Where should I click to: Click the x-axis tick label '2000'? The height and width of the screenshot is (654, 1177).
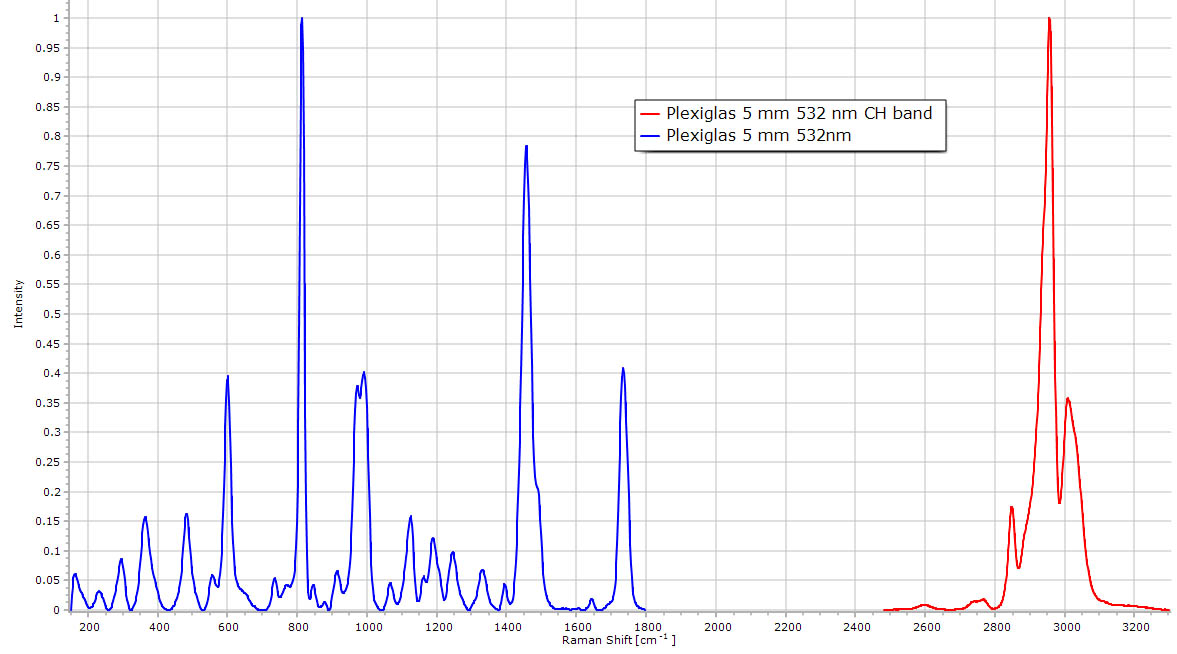coord(718,627)
